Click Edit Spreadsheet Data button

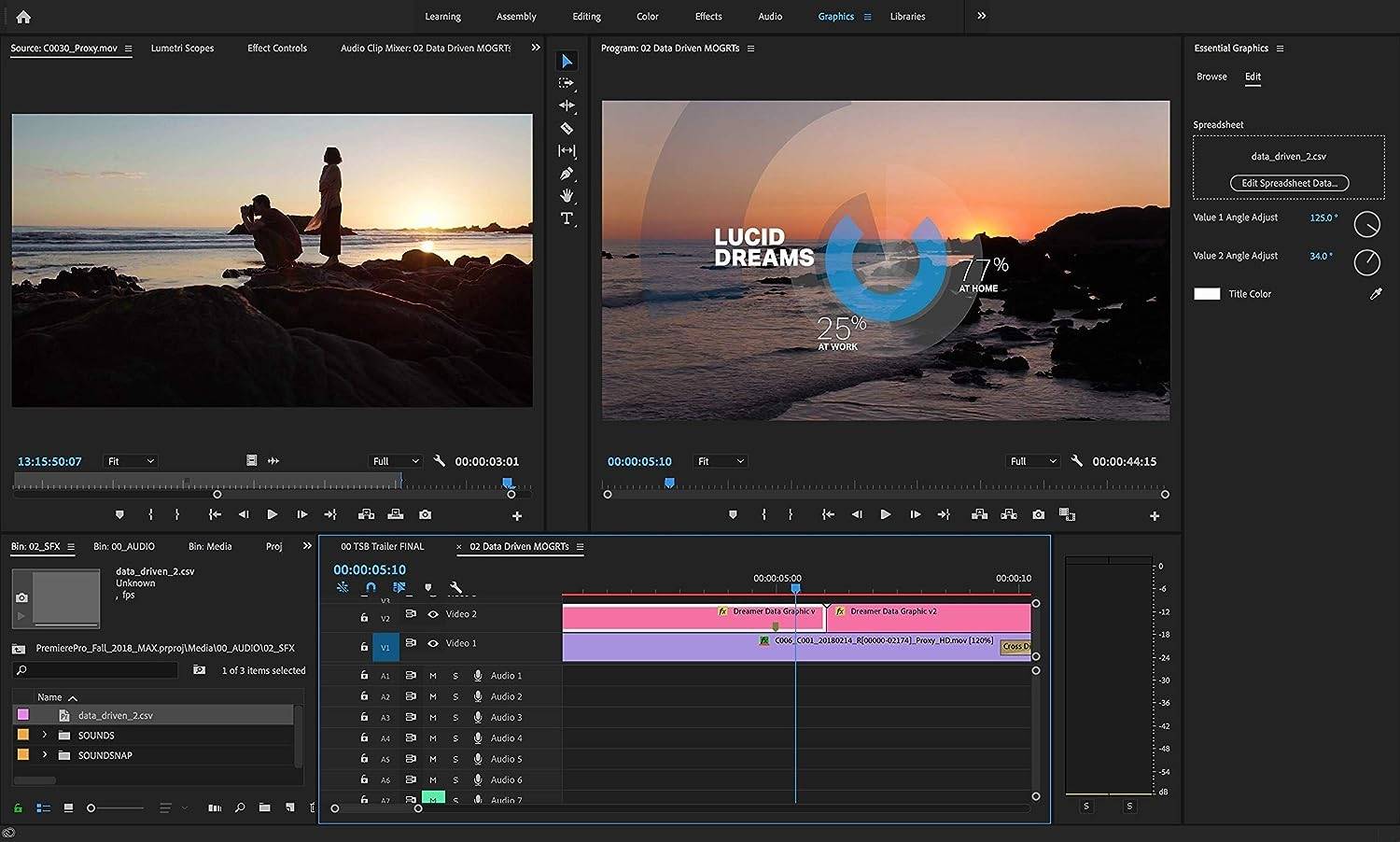click(1289, 183)
